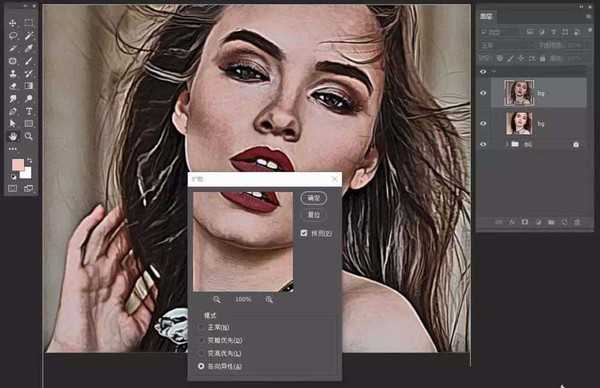Select the Lasso tool

13,36
